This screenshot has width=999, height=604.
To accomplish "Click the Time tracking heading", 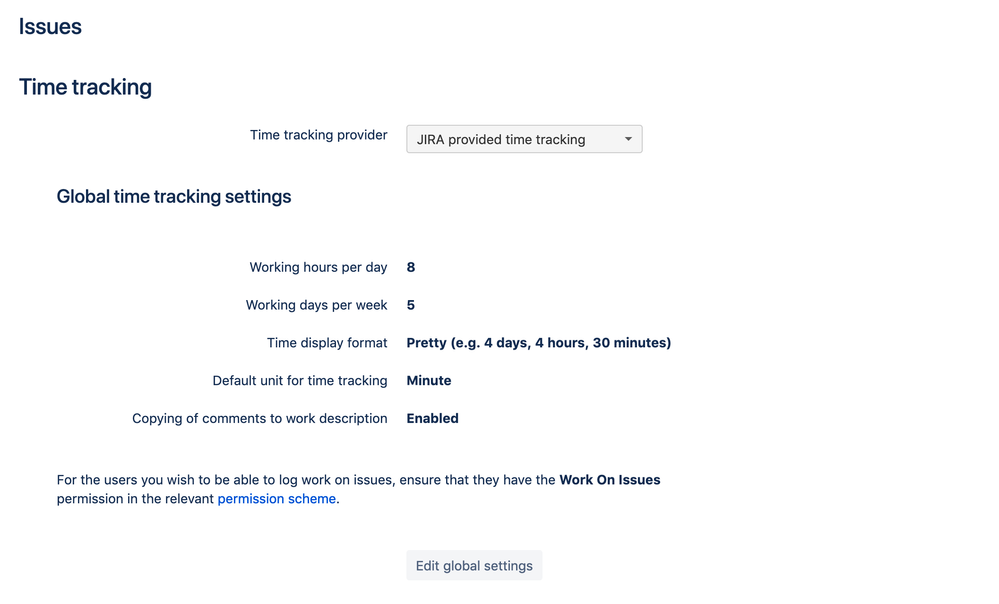I will click(x=85, y=87).
